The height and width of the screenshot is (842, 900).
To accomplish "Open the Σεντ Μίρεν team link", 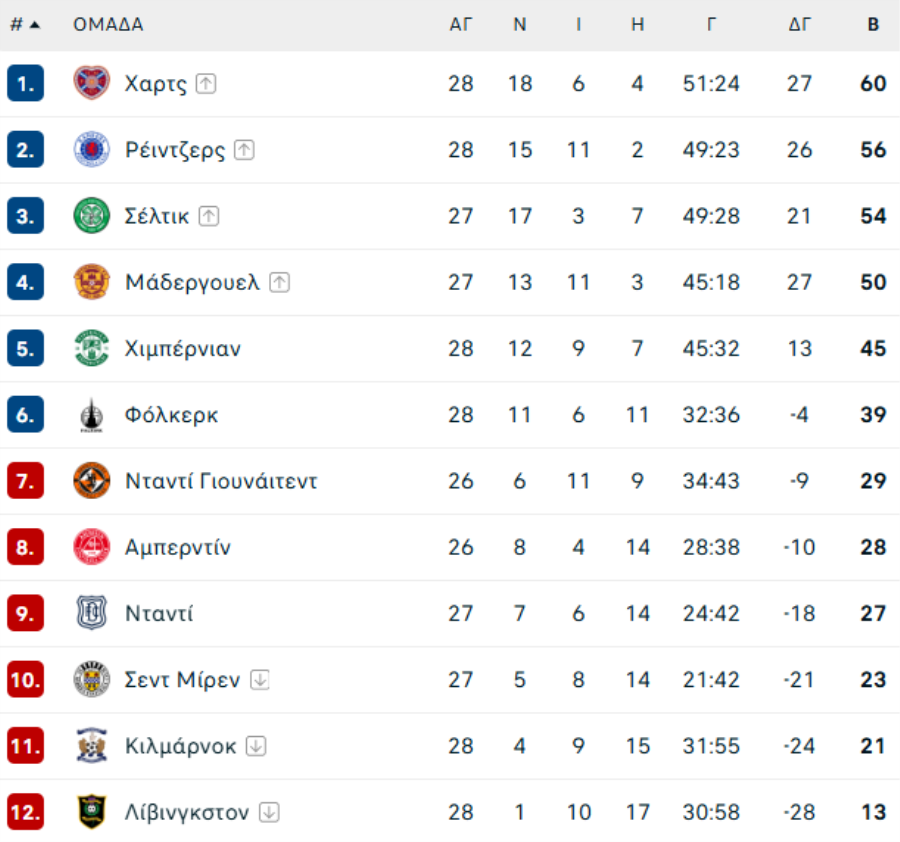I will pyautogui.click(x=183, y=680).
